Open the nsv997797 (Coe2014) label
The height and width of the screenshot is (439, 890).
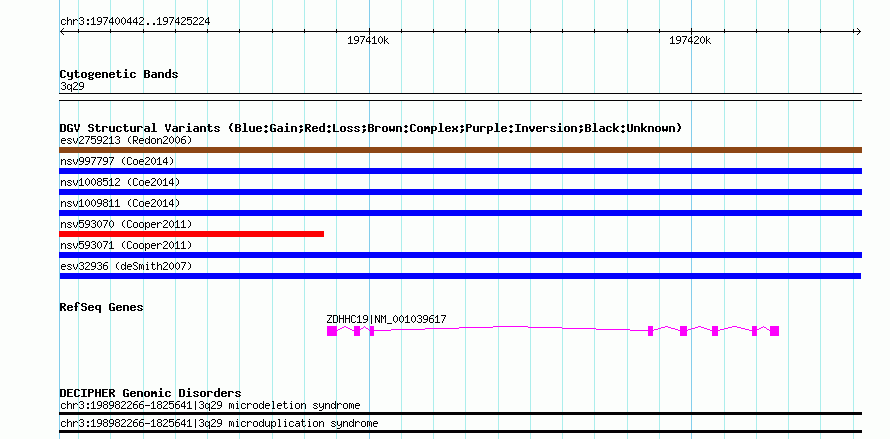tap(117, 161)
